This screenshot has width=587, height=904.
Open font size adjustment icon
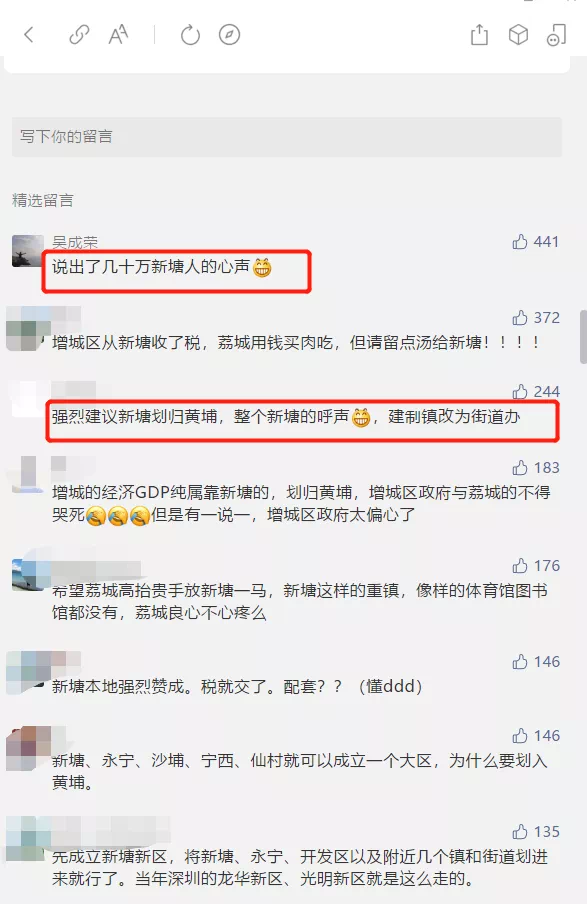pos(118,35)
